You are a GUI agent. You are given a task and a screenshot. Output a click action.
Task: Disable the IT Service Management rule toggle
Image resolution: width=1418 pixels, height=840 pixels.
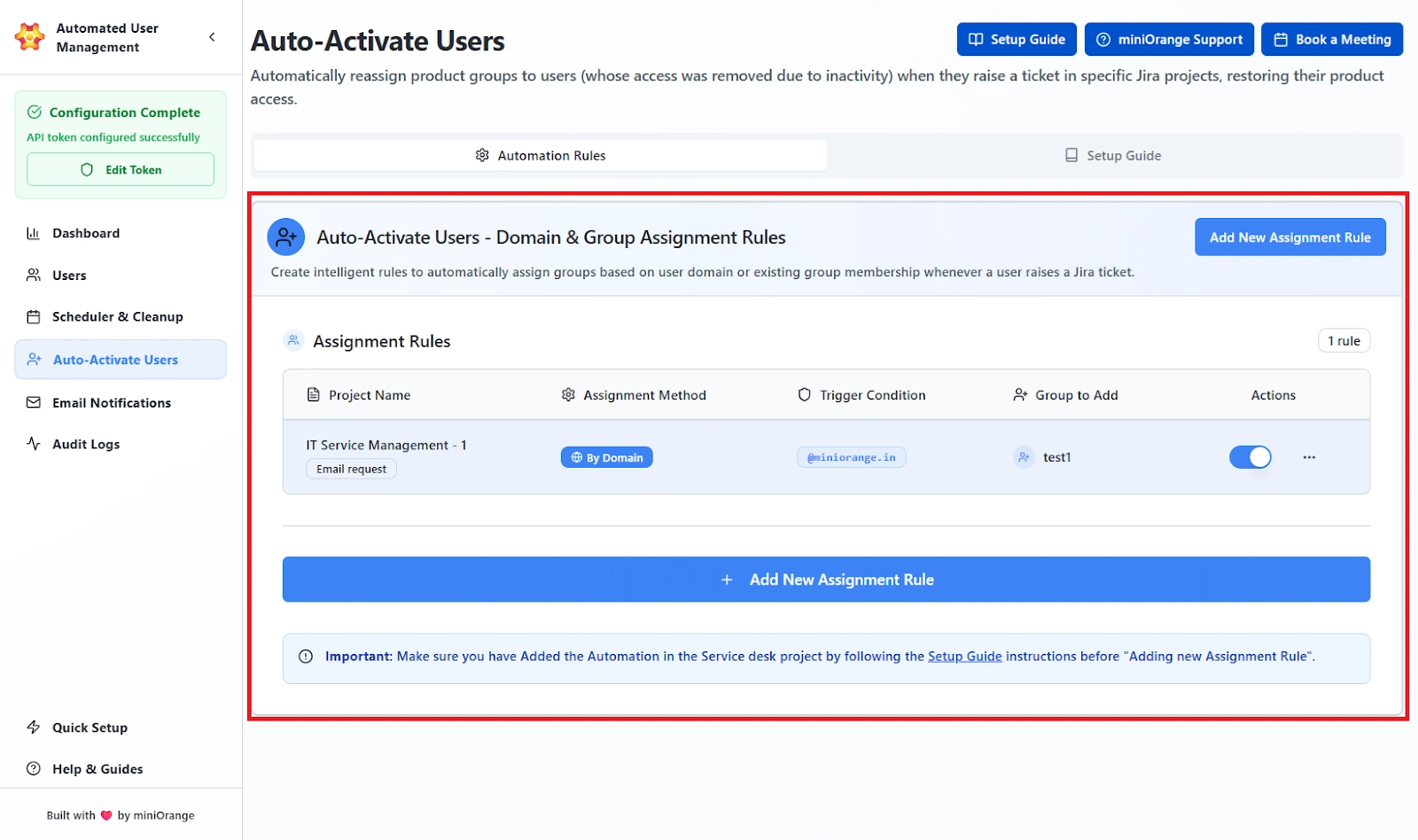coord(1250,457)
